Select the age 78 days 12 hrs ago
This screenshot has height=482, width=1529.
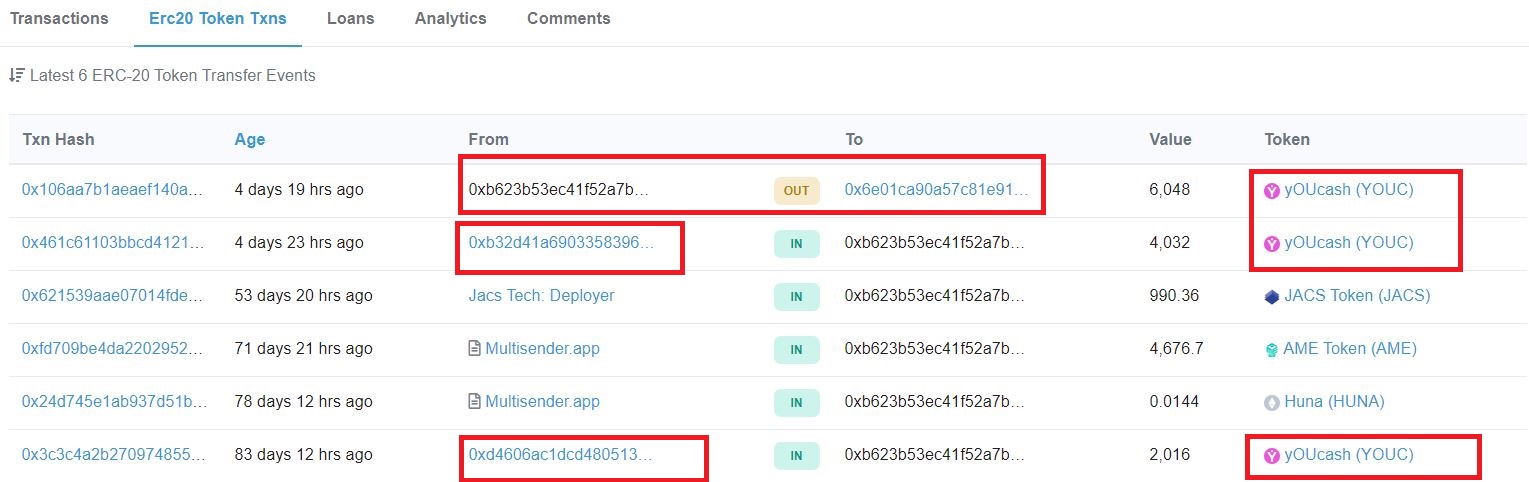[x=303, y=401]
